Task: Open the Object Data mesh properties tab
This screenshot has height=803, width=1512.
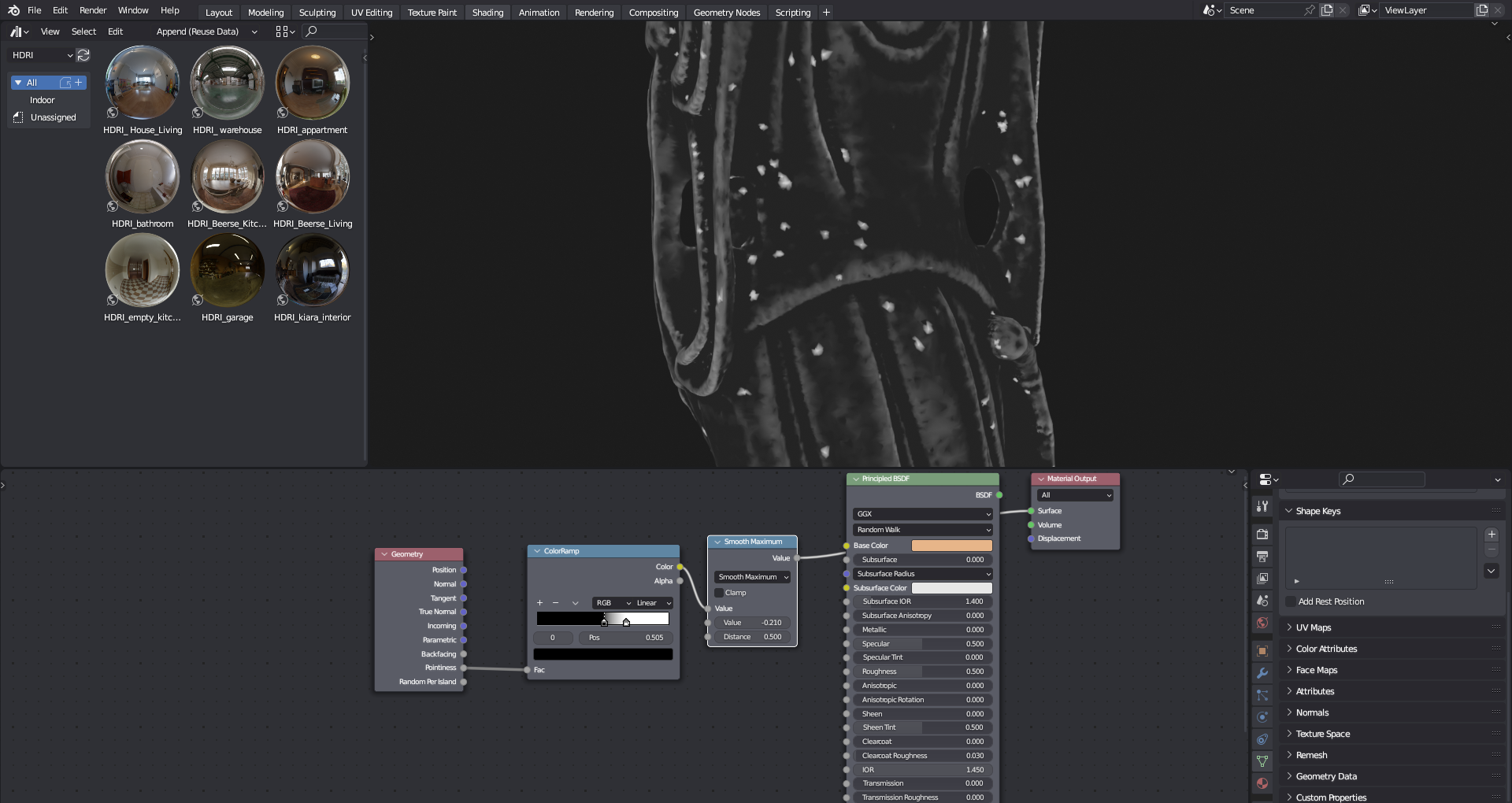Action: point(1262,761)
